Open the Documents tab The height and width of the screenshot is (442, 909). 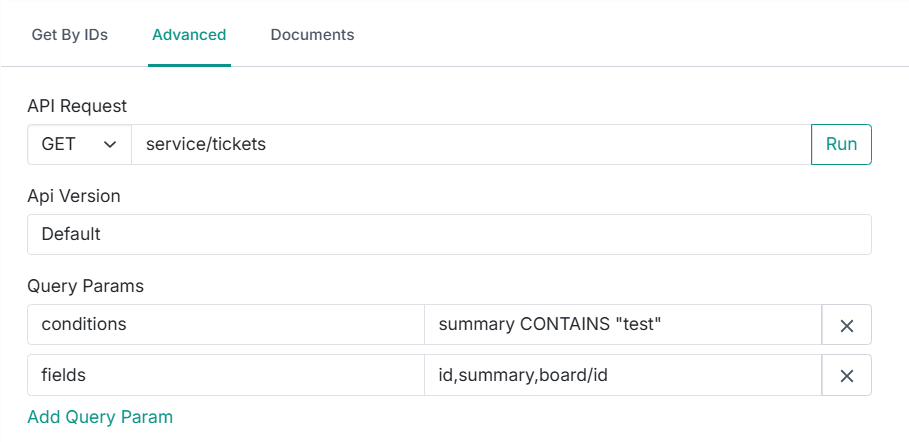click(x=312, y=34)
